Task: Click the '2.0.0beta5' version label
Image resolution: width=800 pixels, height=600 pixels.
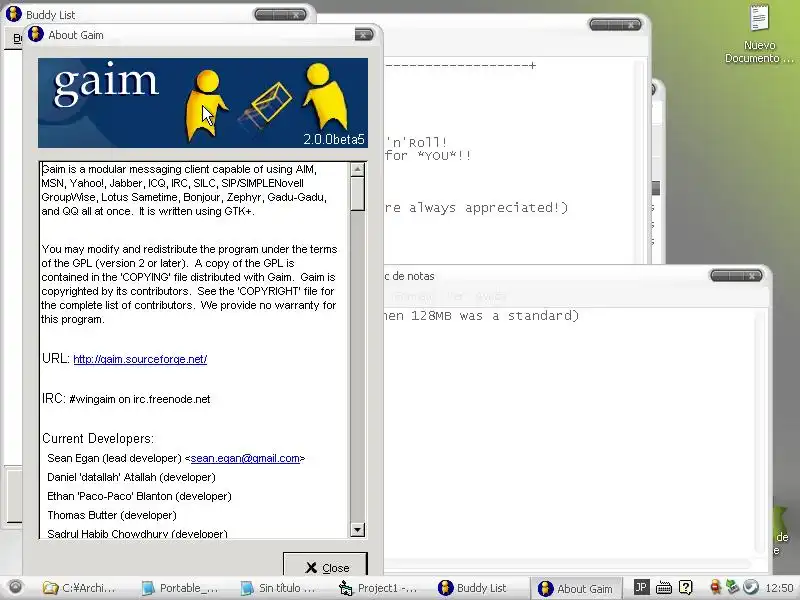Action: [334, 139]
